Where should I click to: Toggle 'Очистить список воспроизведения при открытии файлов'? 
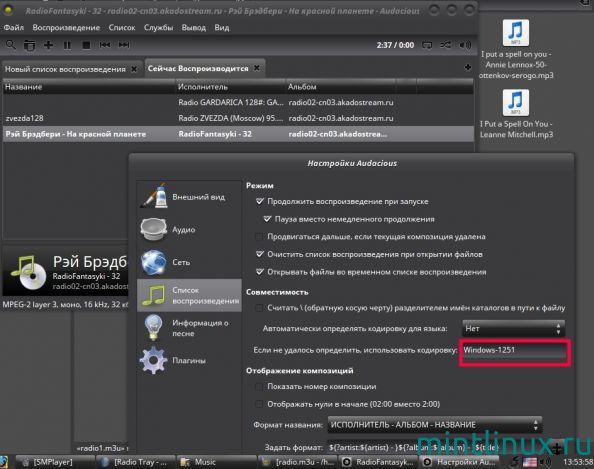click(x=259, y=254)
